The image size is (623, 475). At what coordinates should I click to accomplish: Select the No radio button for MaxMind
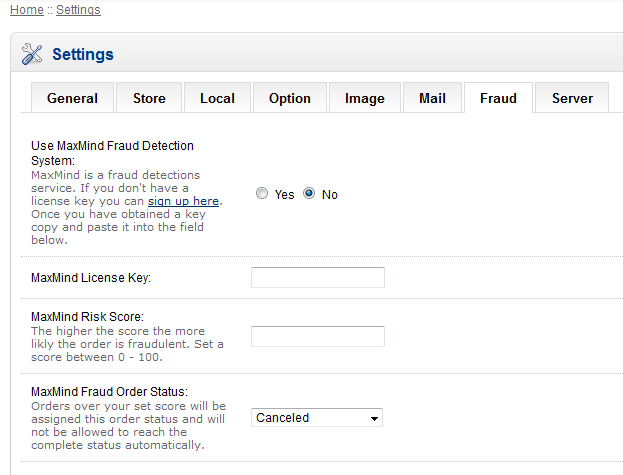[x=309, y=194]
